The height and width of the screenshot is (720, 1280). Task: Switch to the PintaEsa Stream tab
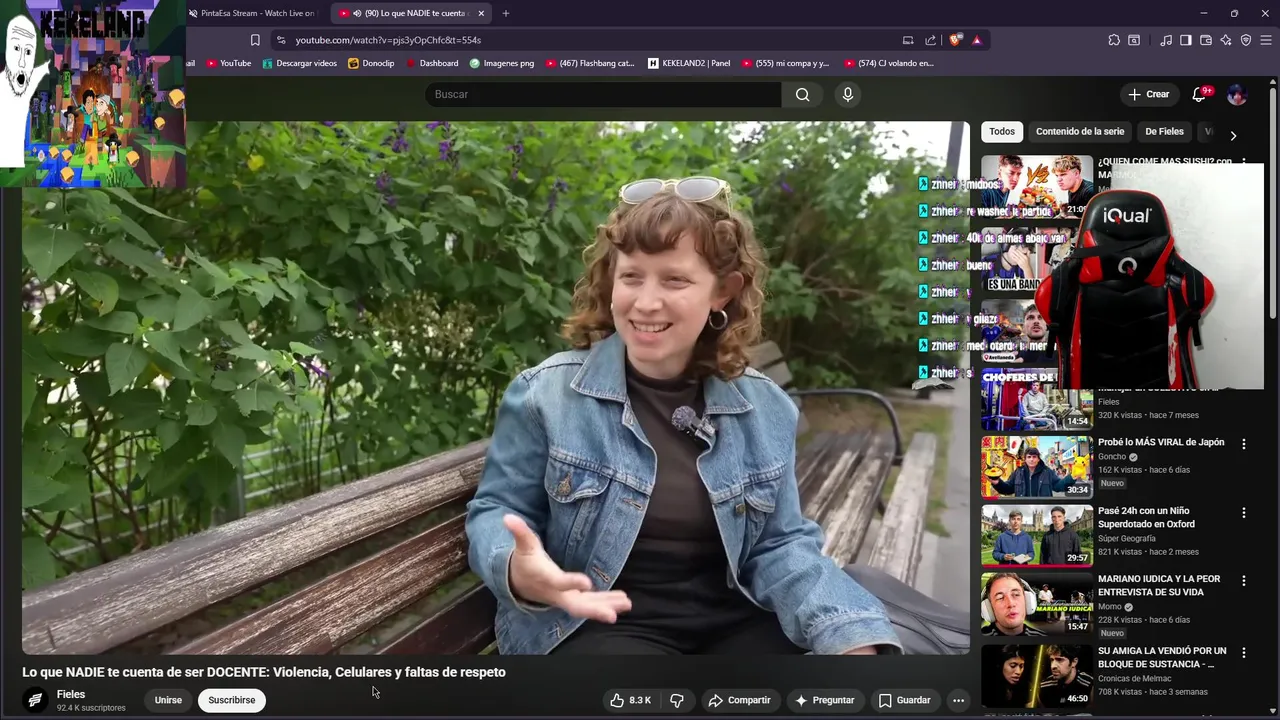252,13
